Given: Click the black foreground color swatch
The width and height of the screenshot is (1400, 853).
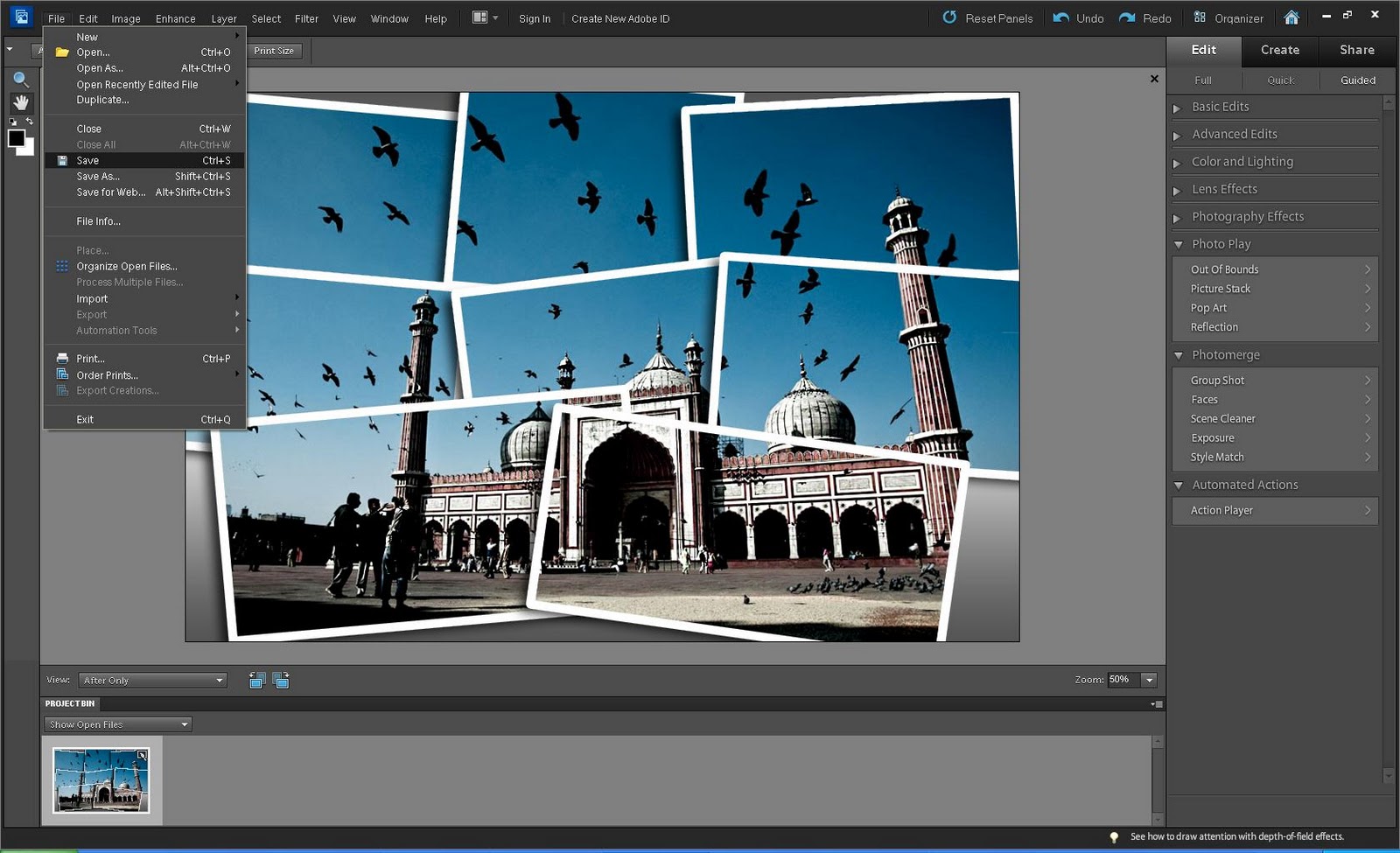Looking at the screenshot, I should (x=16, y=138).
